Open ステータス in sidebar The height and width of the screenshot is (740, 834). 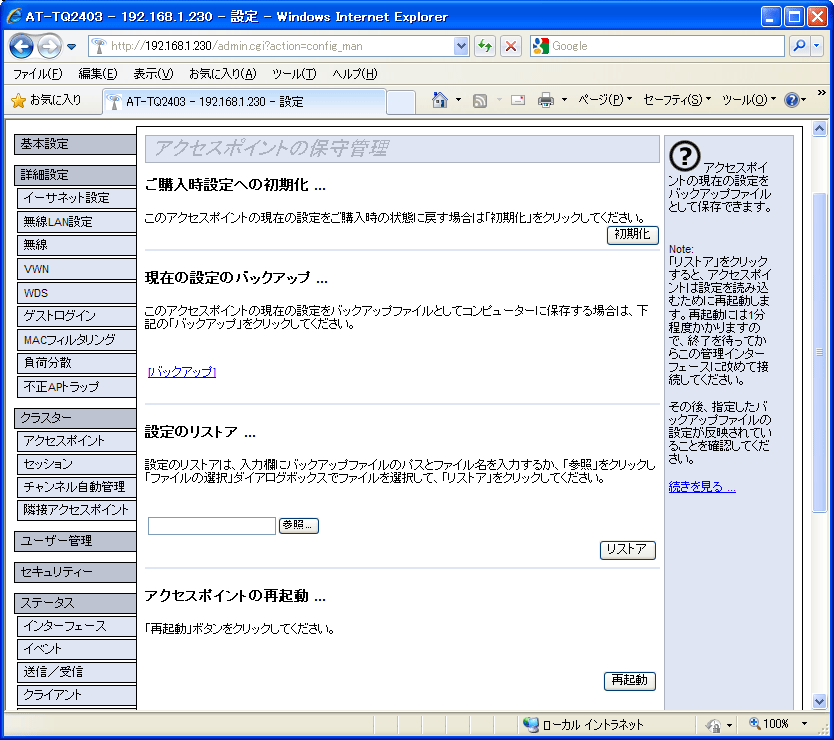[75, 603]
